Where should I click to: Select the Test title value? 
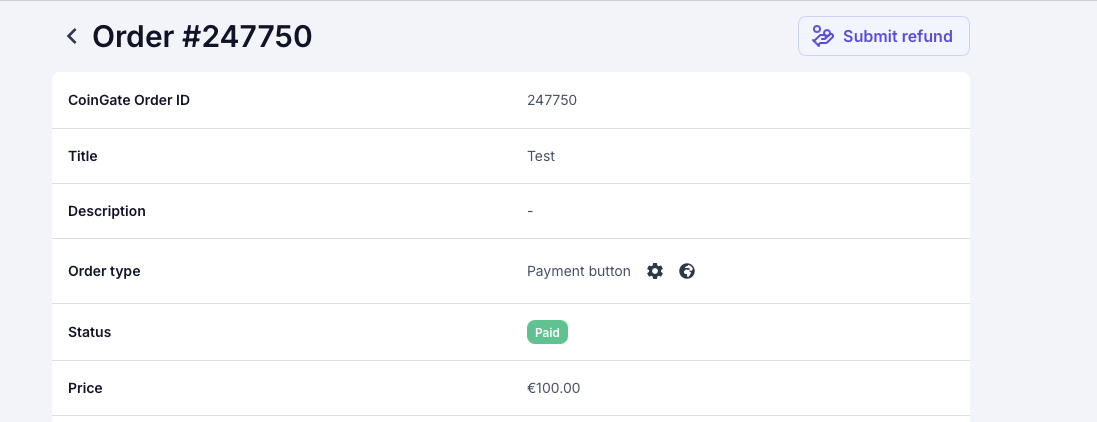coord(541,156)
